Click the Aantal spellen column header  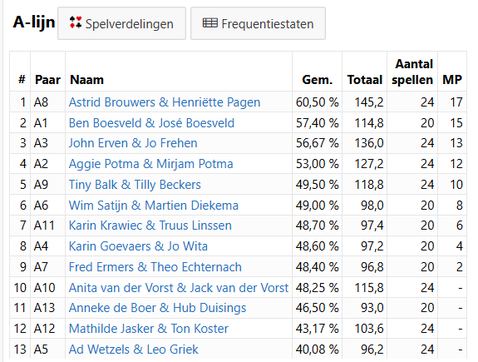click(412, 72)
